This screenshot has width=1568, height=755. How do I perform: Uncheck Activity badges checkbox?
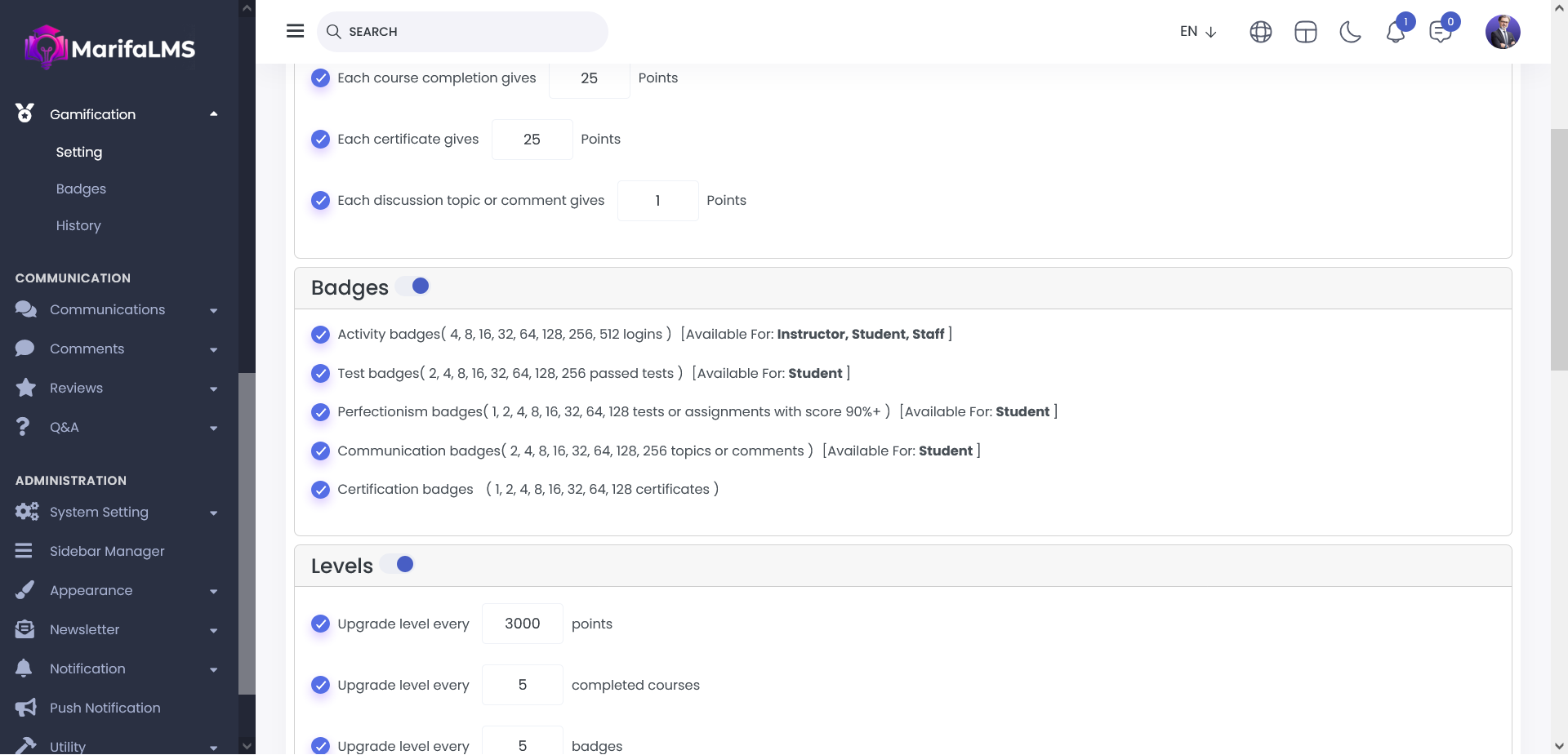coord(321,335)
